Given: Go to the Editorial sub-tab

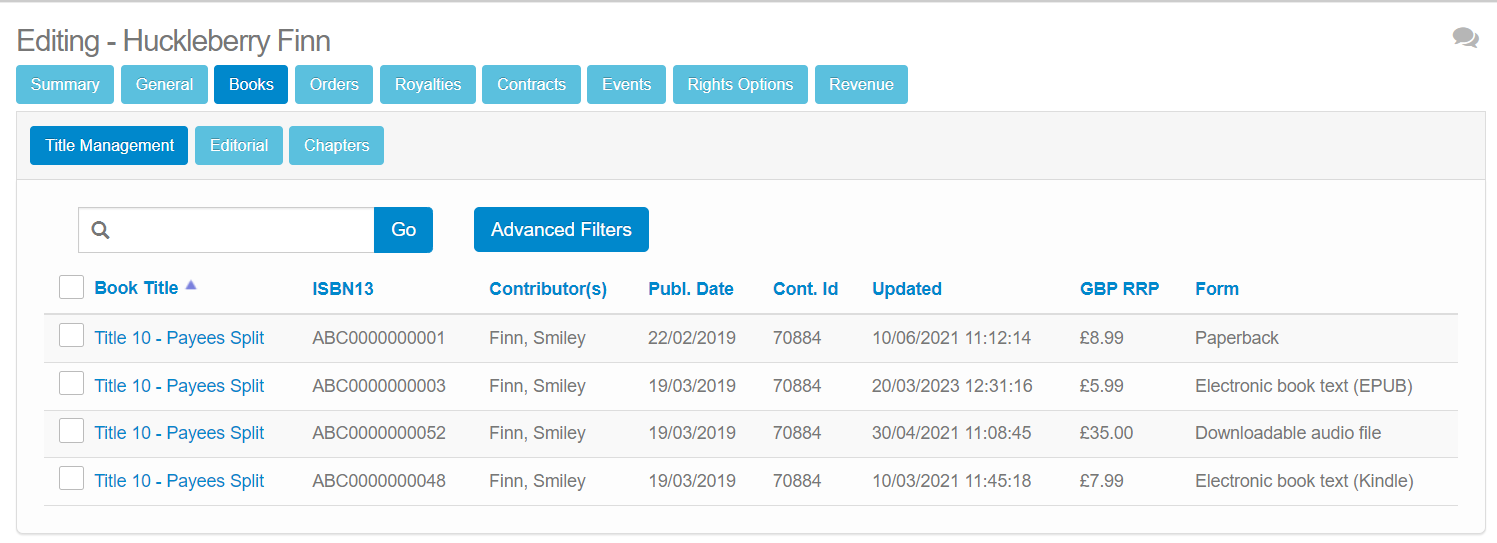Looking at the screenshot, I should click(239, 145).
